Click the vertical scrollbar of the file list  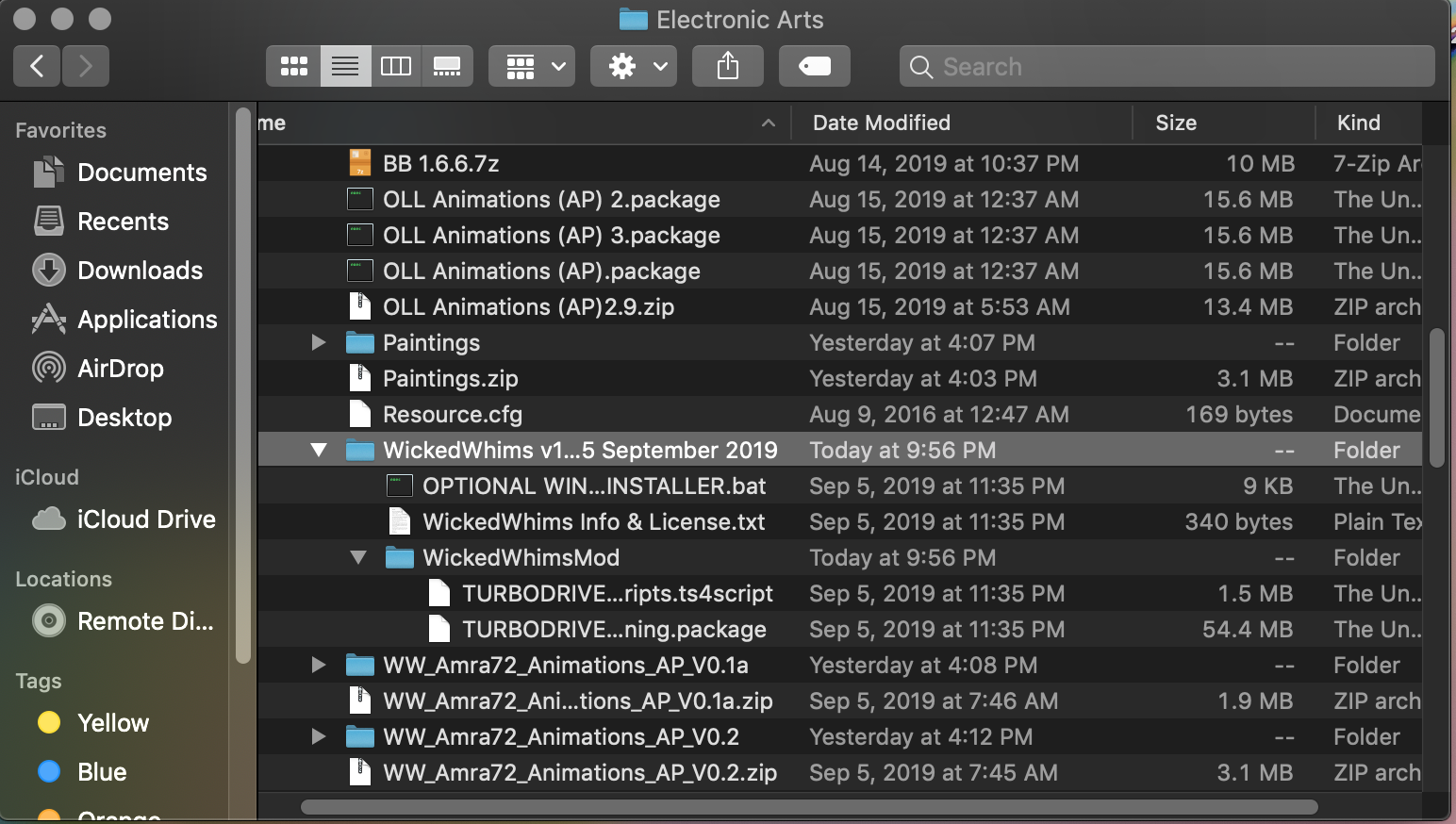1437,397
